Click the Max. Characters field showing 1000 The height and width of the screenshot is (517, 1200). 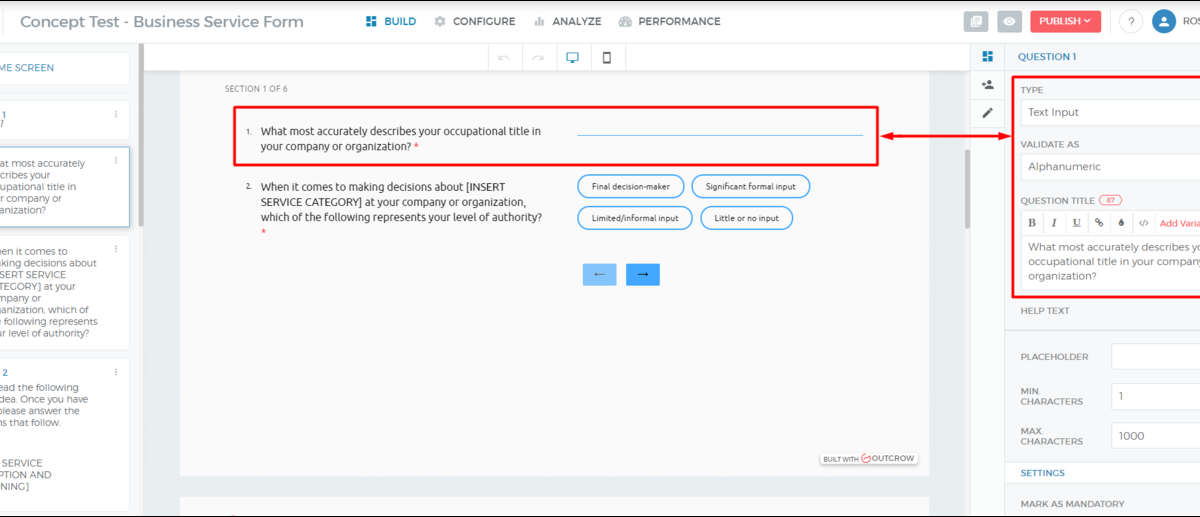pos(1155,436)
